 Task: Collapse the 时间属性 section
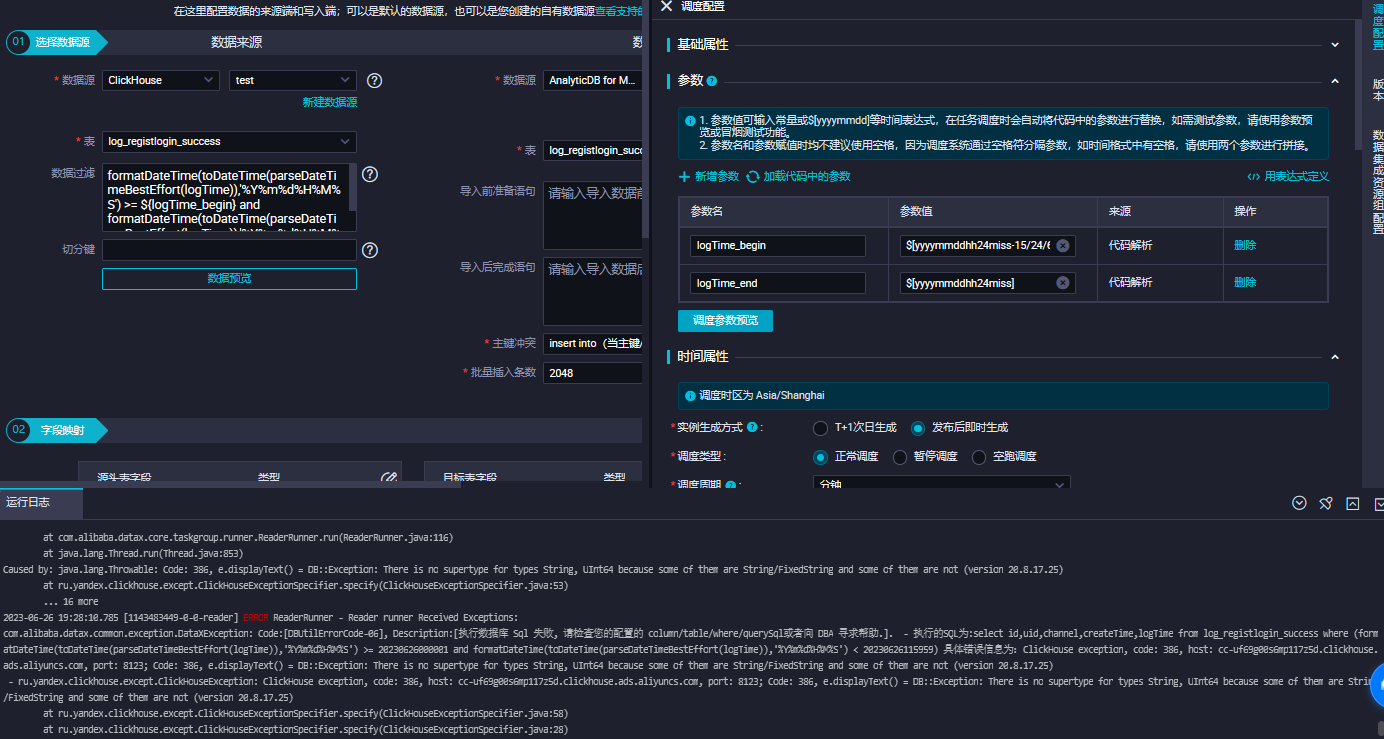(1335, 357)
